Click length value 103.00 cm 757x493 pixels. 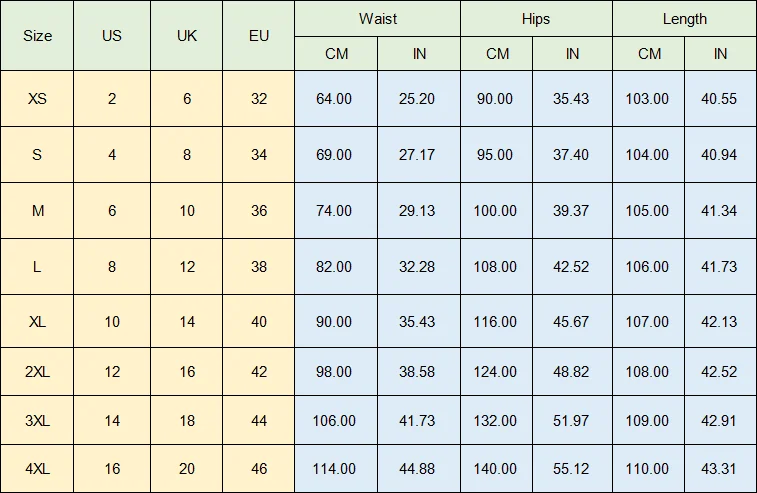pos(647,99)
